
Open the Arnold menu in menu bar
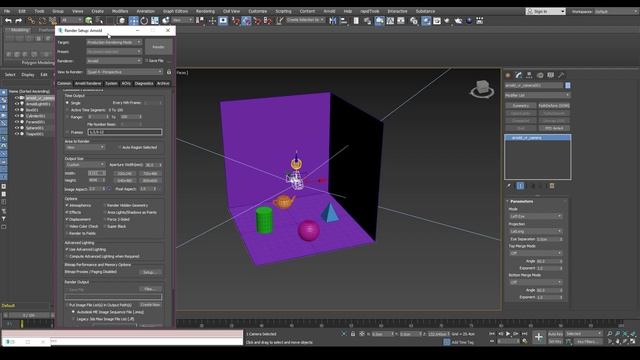[x=329, y=11]
